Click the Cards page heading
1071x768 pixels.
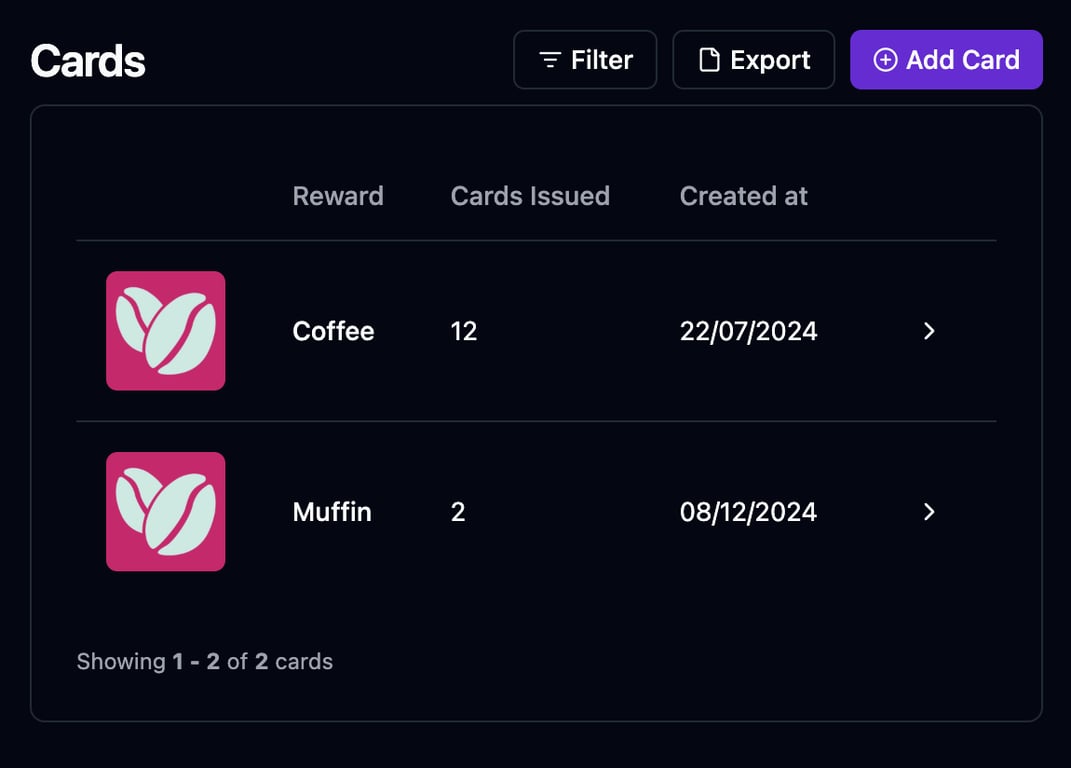(88, 61)
